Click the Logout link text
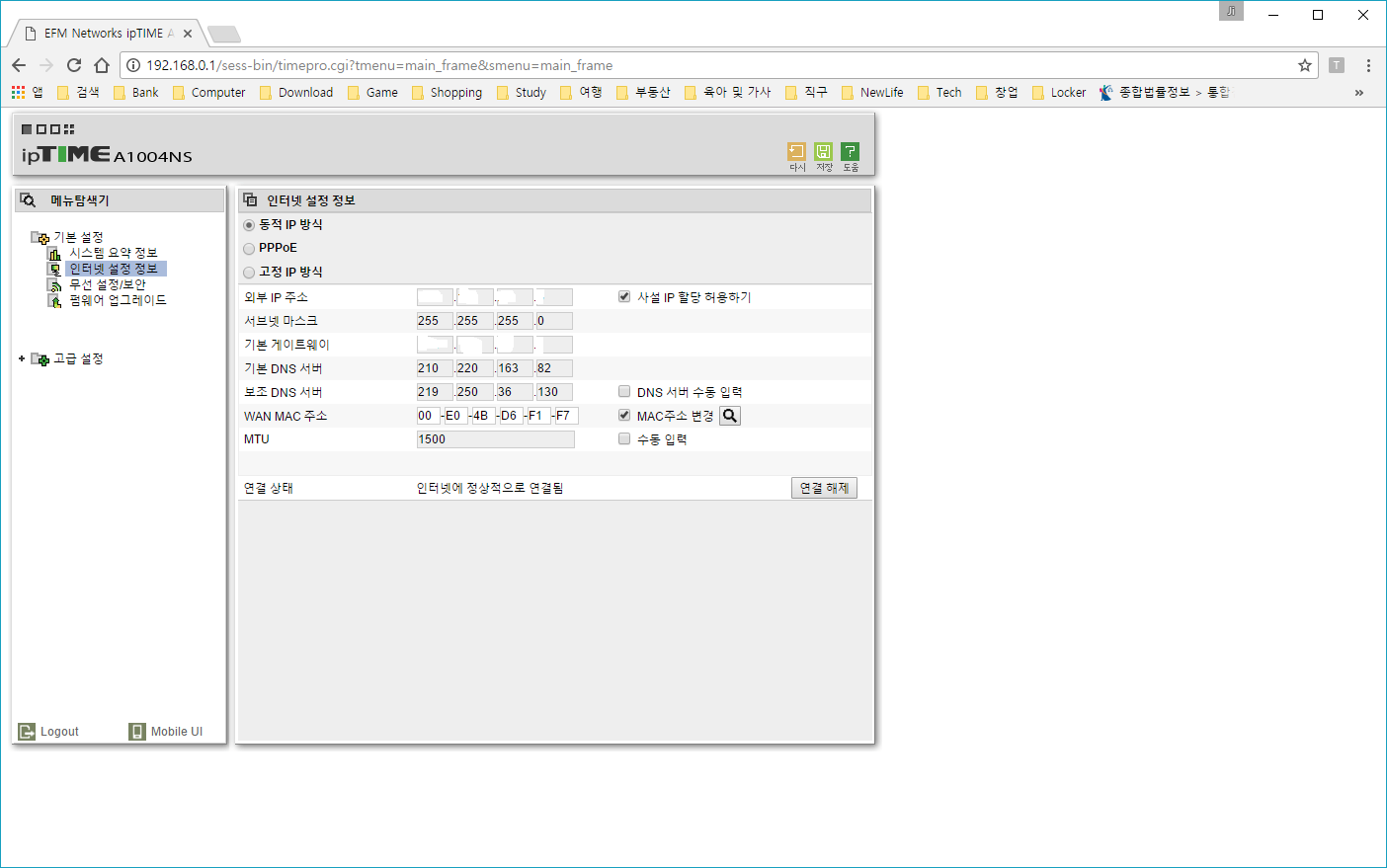 point(59,732)
